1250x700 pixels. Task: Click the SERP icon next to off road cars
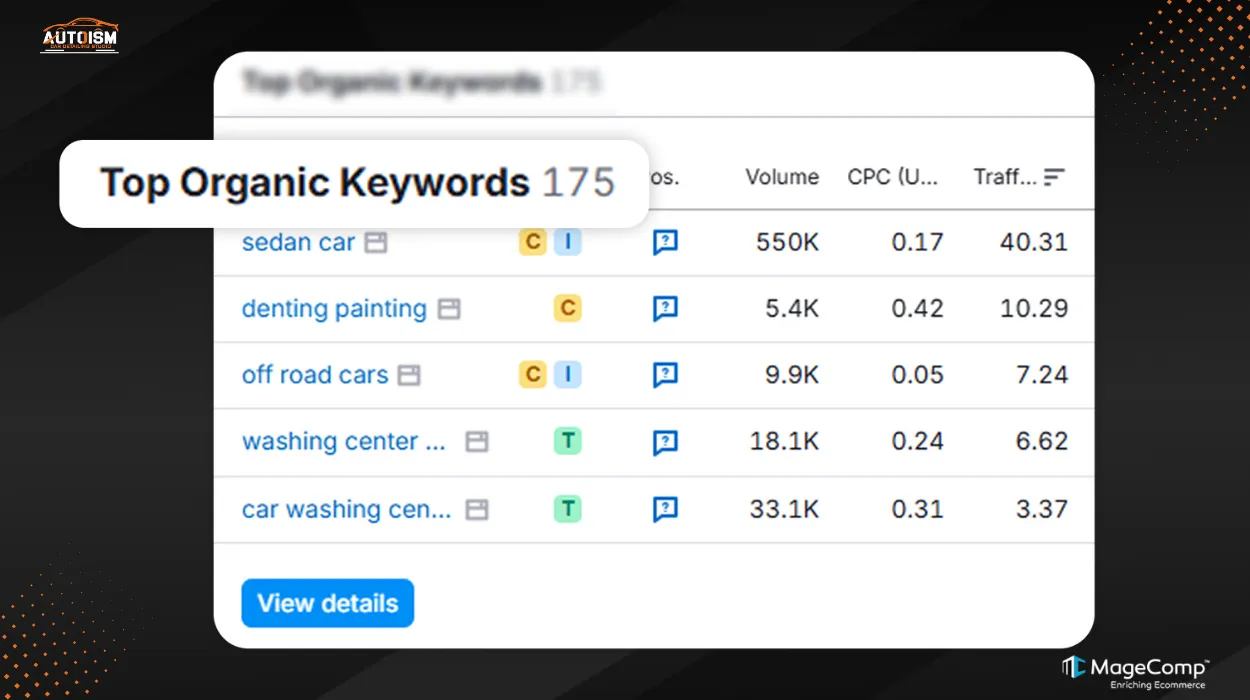click(408, 375)
